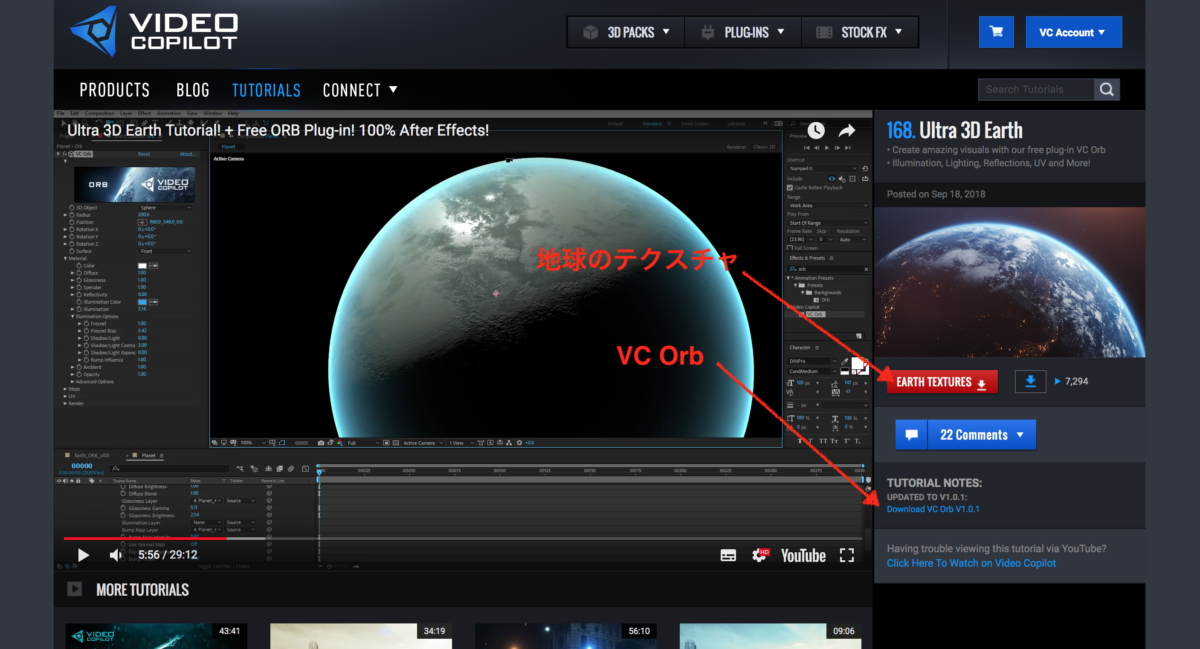Click the Video Copilot logo
1200x649 pixels.
tap(153, 31)
